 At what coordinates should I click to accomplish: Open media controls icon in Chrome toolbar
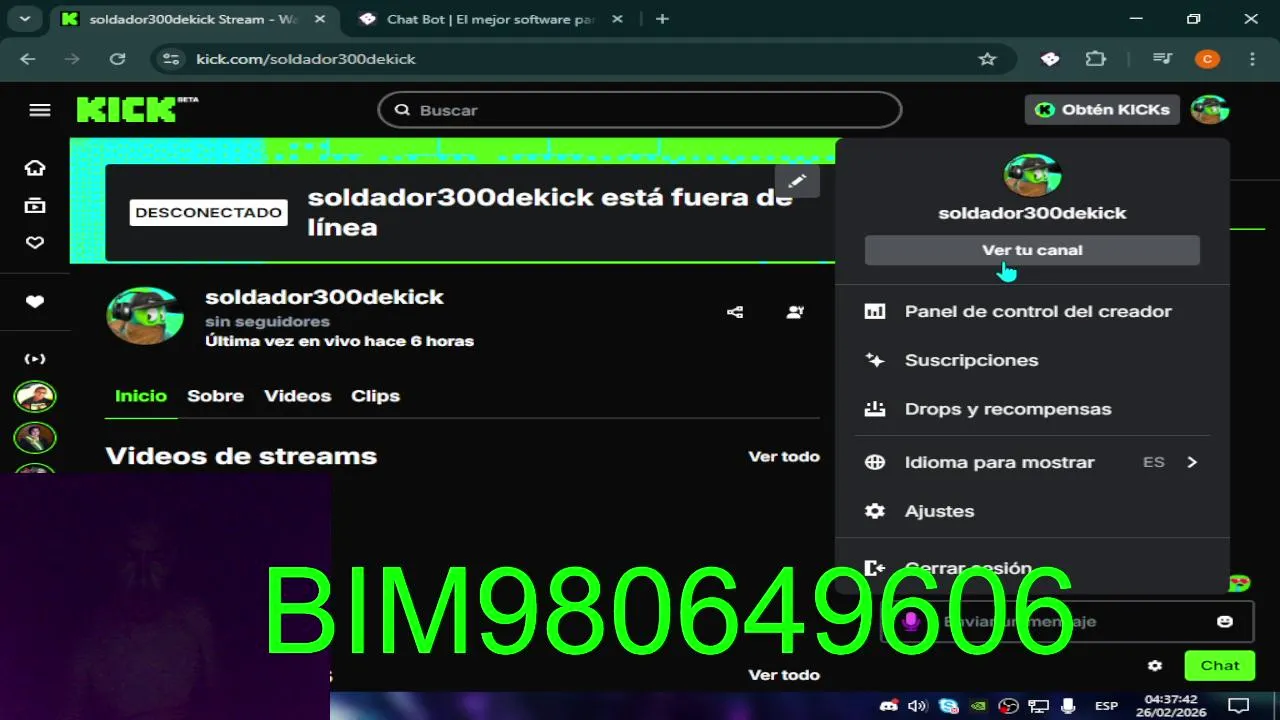tap(1162, 59)
